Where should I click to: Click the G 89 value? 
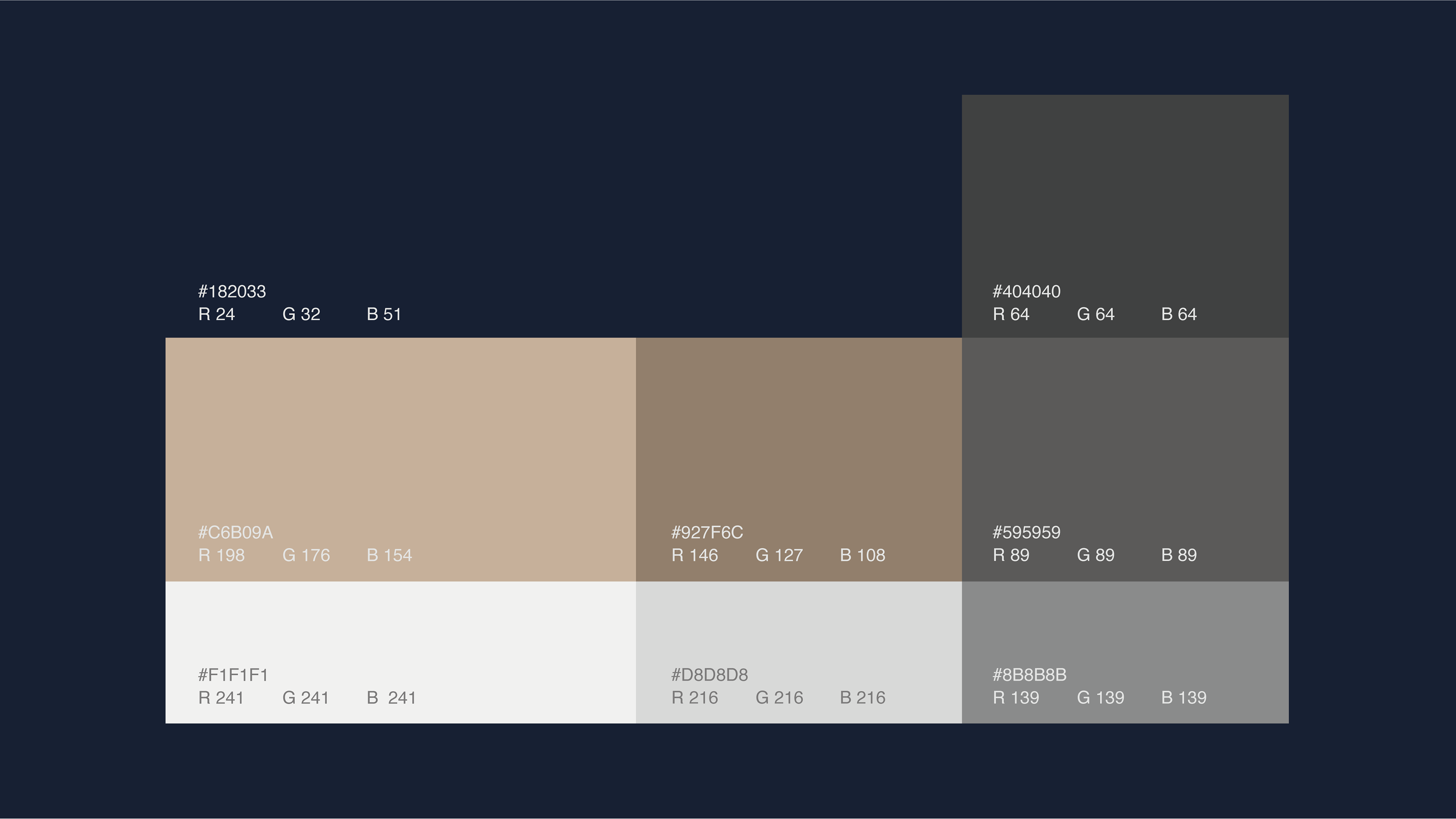coord(1096,555)
